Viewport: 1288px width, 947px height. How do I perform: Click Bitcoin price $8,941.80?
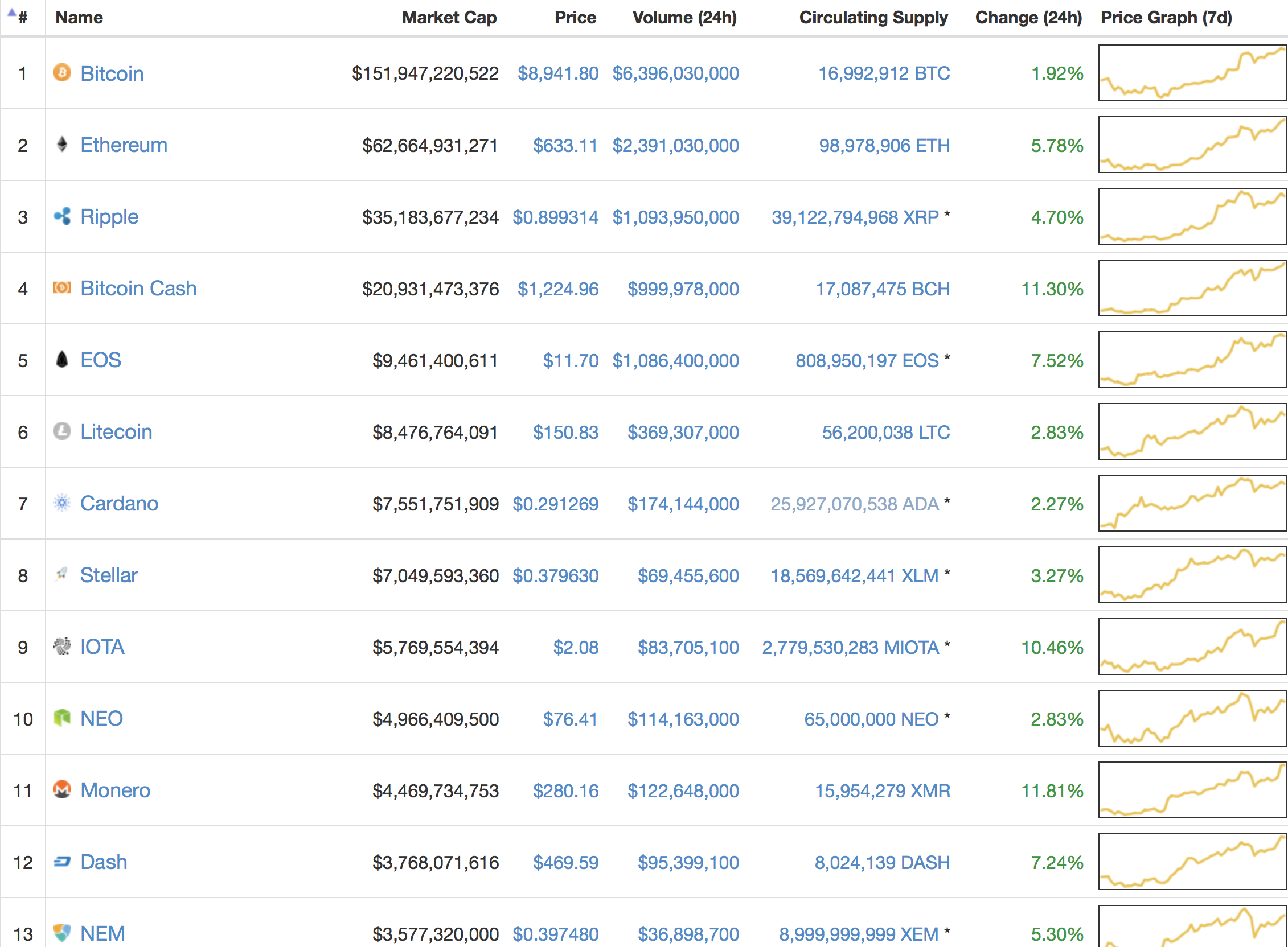point(558,73)
